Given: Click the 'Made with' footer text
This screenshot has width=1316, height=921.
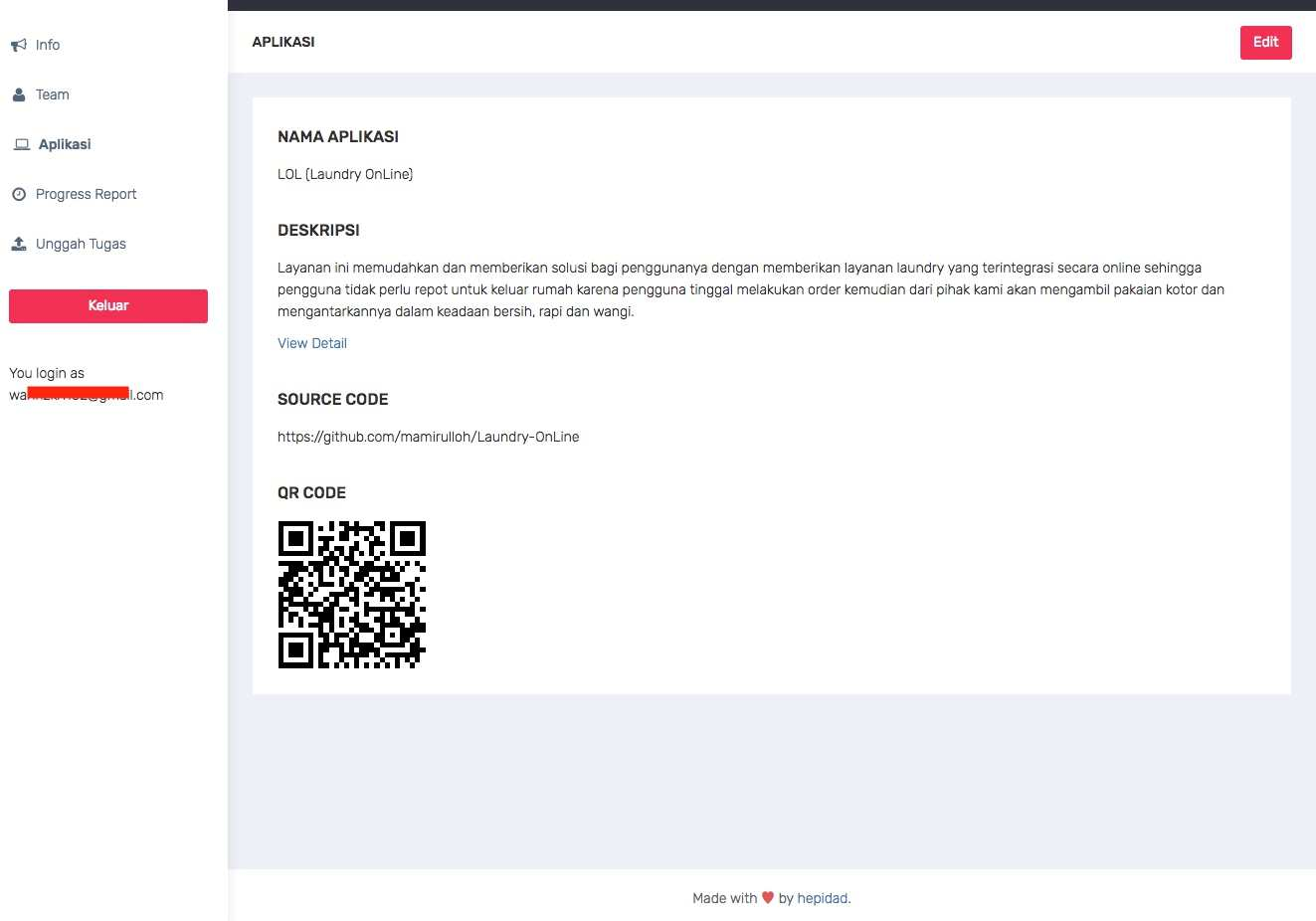Looking at the screenshot, I should [725, 898].
